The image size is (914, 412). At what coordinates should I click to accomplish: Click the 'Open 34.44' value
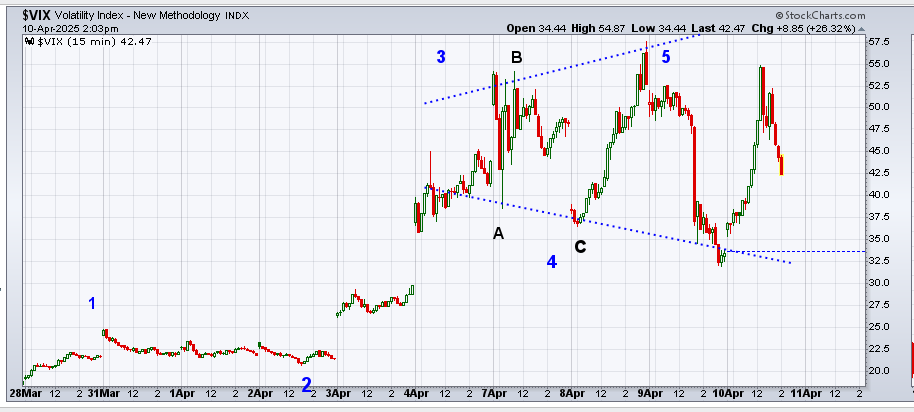[x=535, y=29]
